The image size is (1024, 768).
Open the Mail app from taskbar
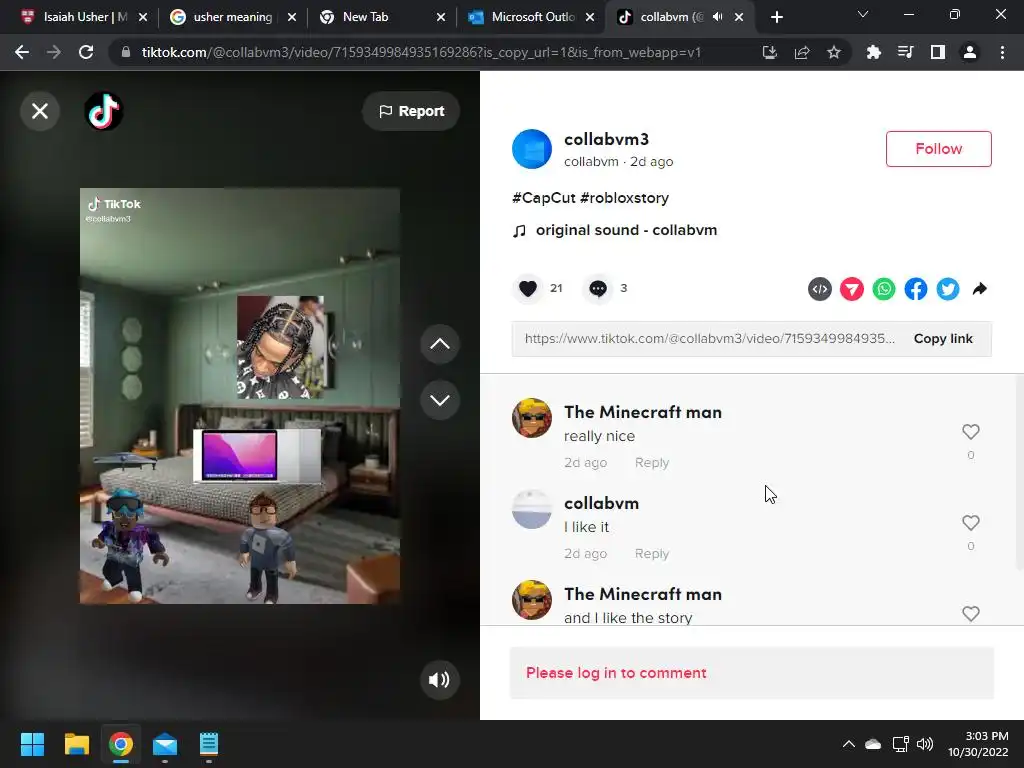(x=165, y=744)
